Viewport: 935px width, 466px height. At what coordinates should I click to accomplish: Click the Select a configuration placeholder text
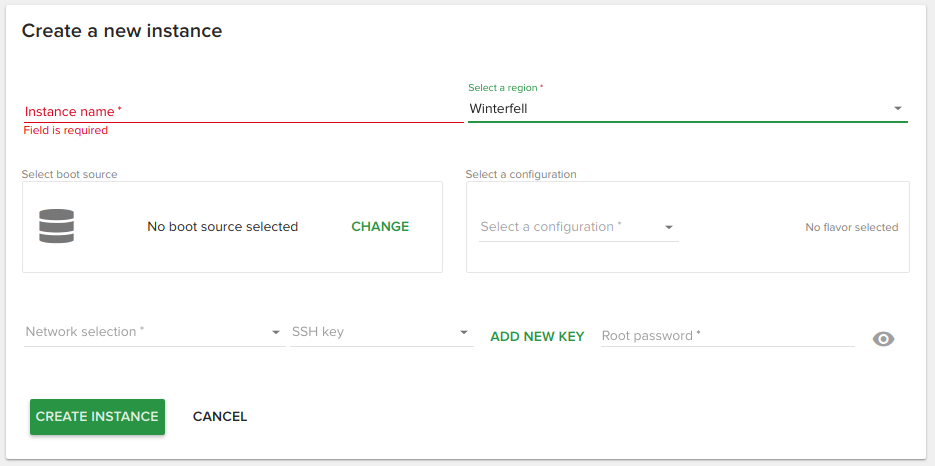pyautogui.click(x=551, y=227)
